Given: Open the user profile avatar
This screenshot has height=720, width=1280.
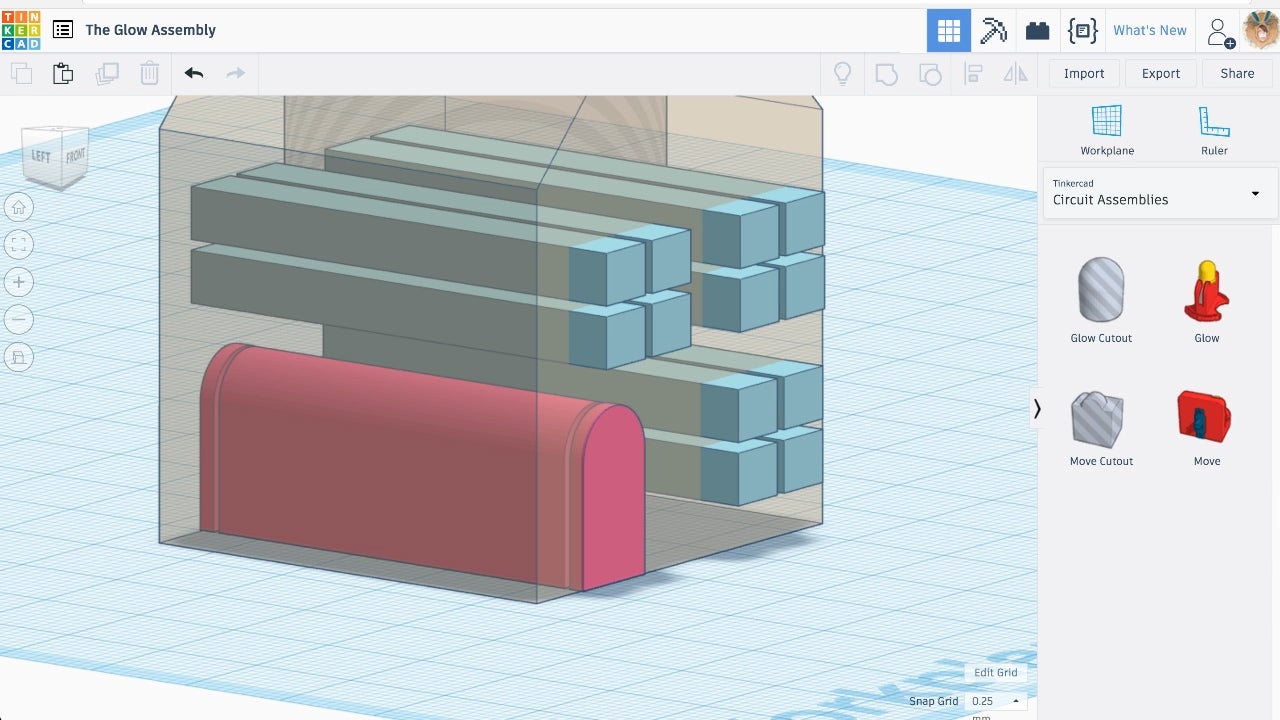Looking at the screenshot, I should (1261, 30).
